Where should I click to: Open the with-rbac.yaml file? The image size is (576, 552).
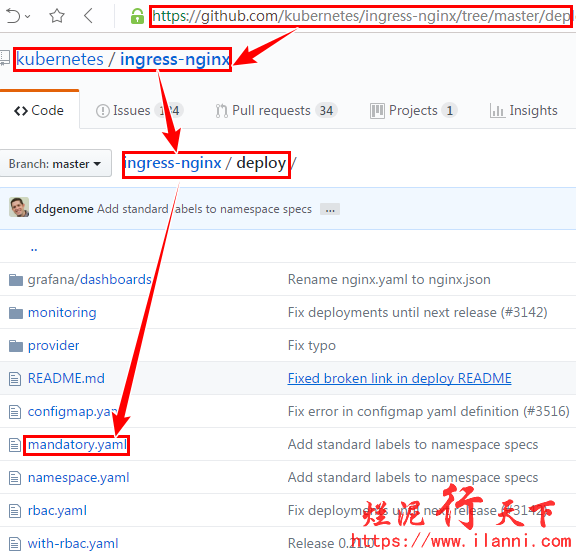(73, 544)
